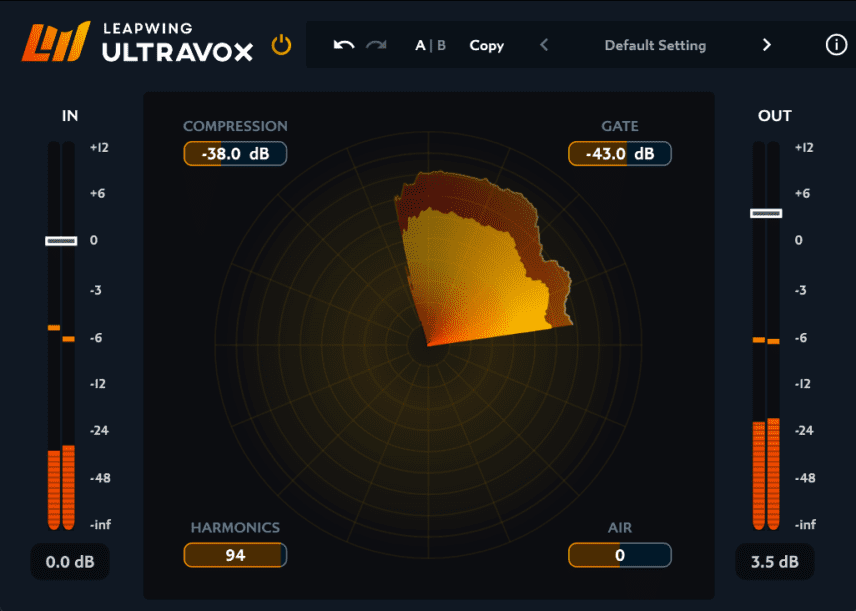Go to next preset with right chevron
The image size is (856, 611).
pyautogui.click(x=766, y=45)
